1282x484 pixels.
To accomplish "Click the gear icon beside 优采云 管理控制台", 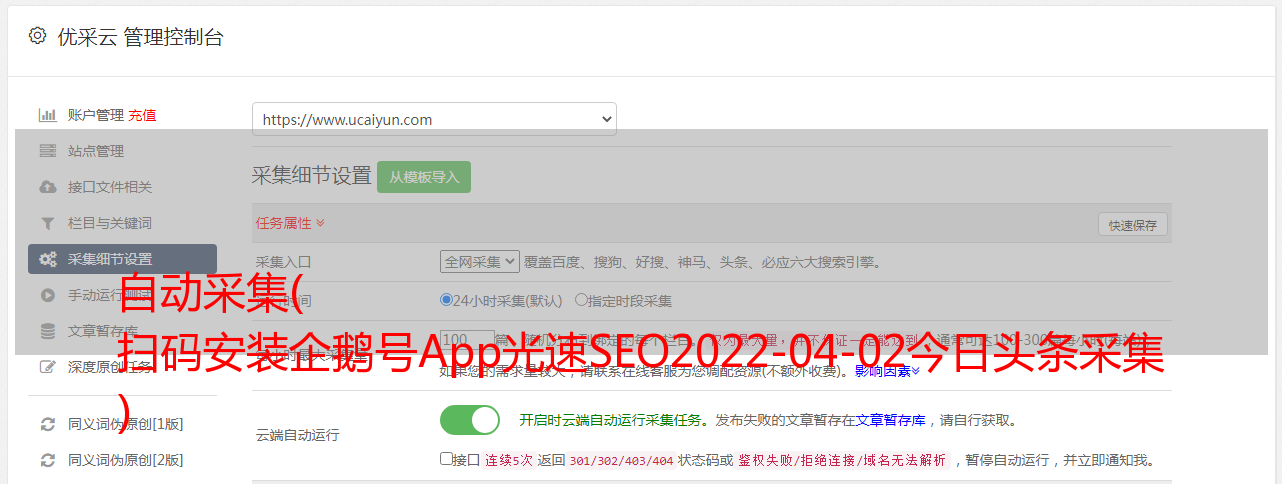I will 37,36.
